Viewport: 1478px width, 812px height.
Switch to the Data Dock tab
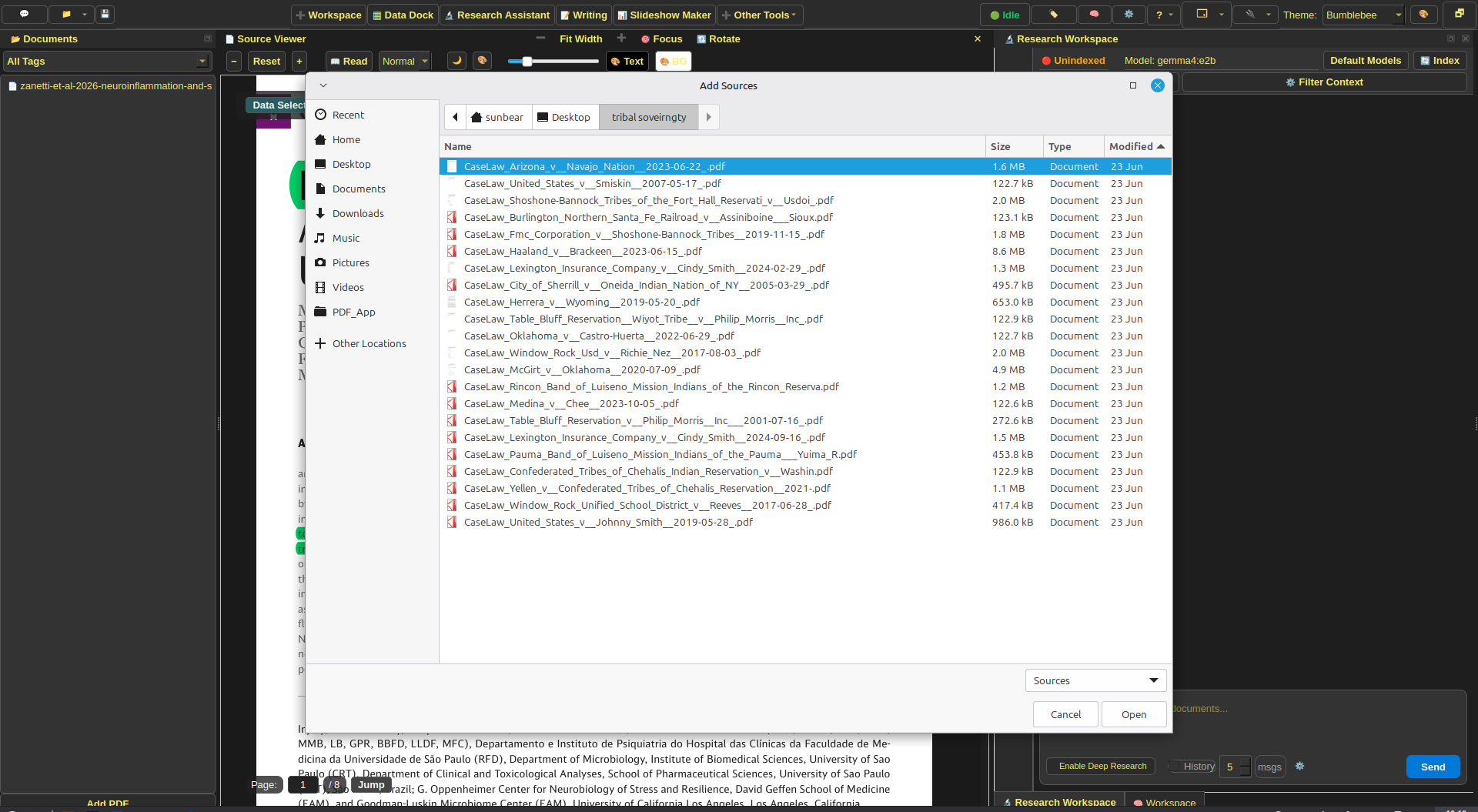tap(403, 15)
